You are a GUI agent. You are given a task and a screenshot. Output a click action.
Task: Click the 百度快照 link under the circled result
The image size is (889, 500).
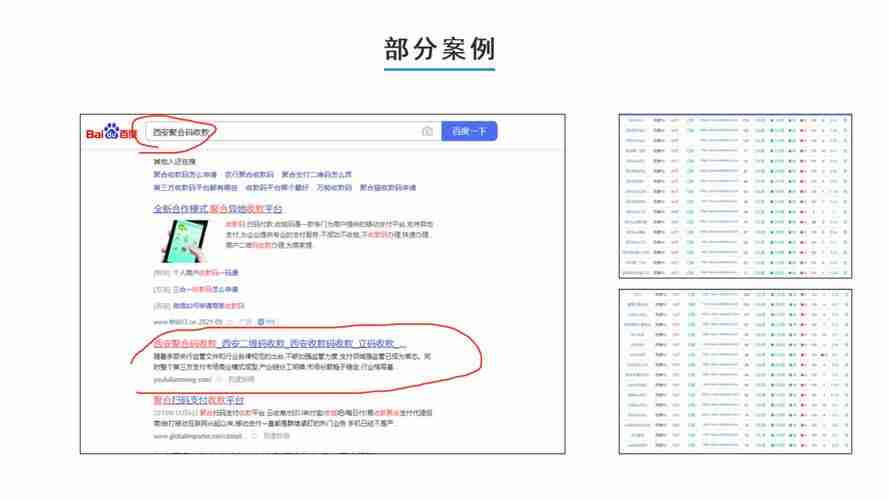tap(242, 379)
